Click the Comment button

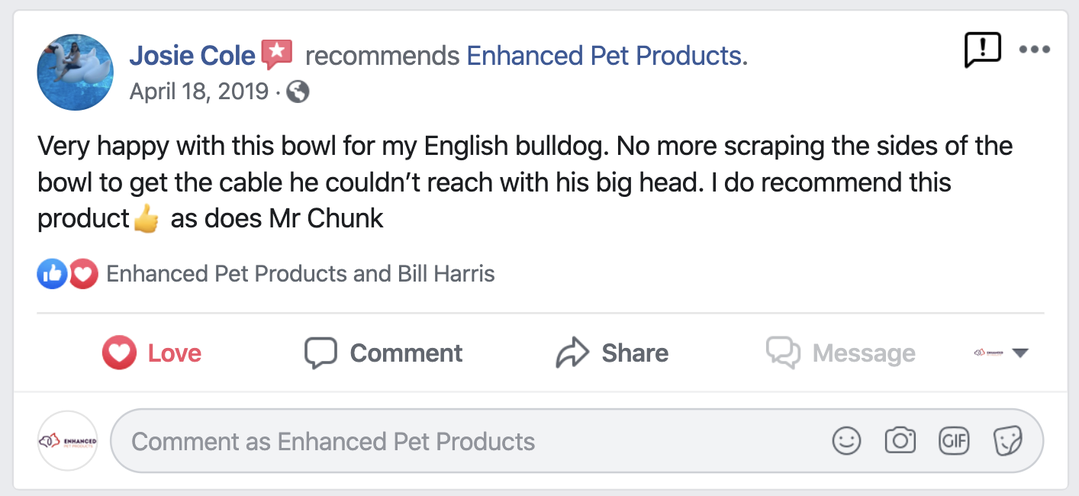(x=384, y=353)
